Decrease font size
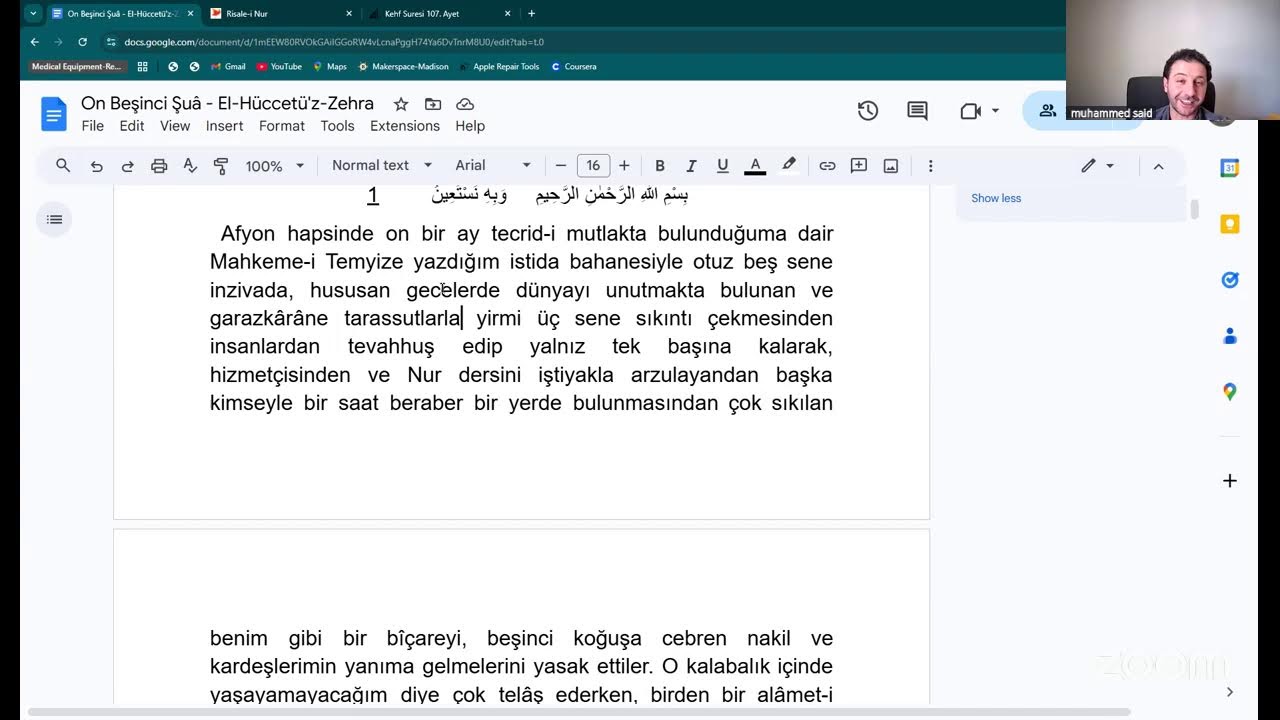 point(561,166)
